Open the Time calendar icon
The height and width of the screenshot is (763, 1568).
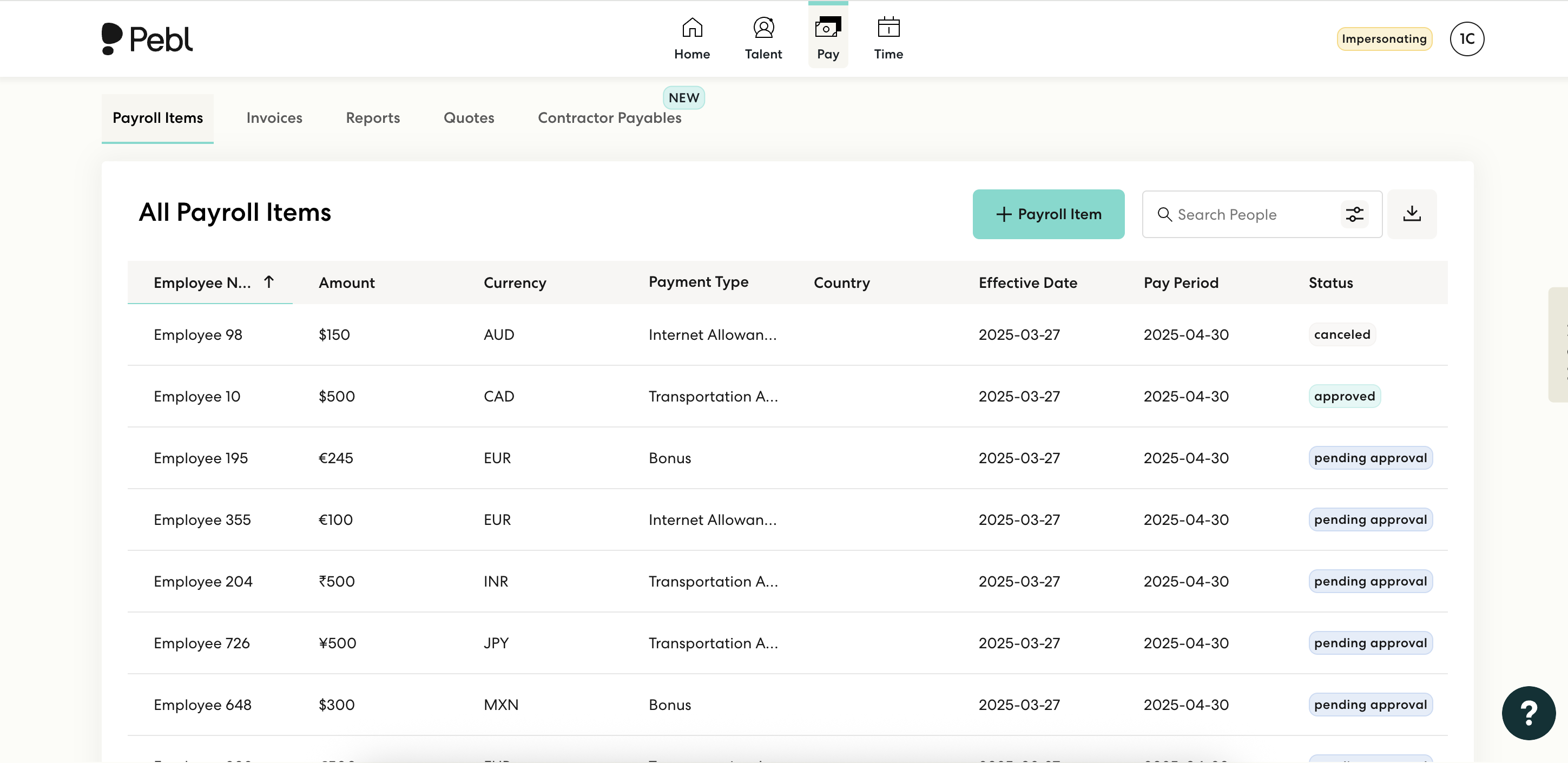tap(888, 28)
